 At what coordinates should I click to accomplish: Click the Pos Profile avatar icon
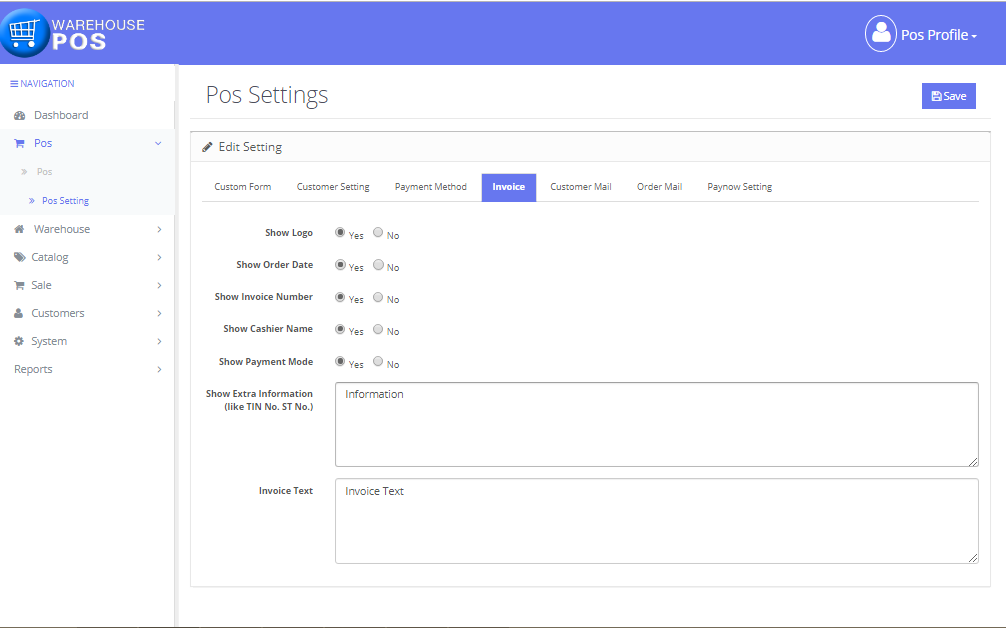[880, 33]
